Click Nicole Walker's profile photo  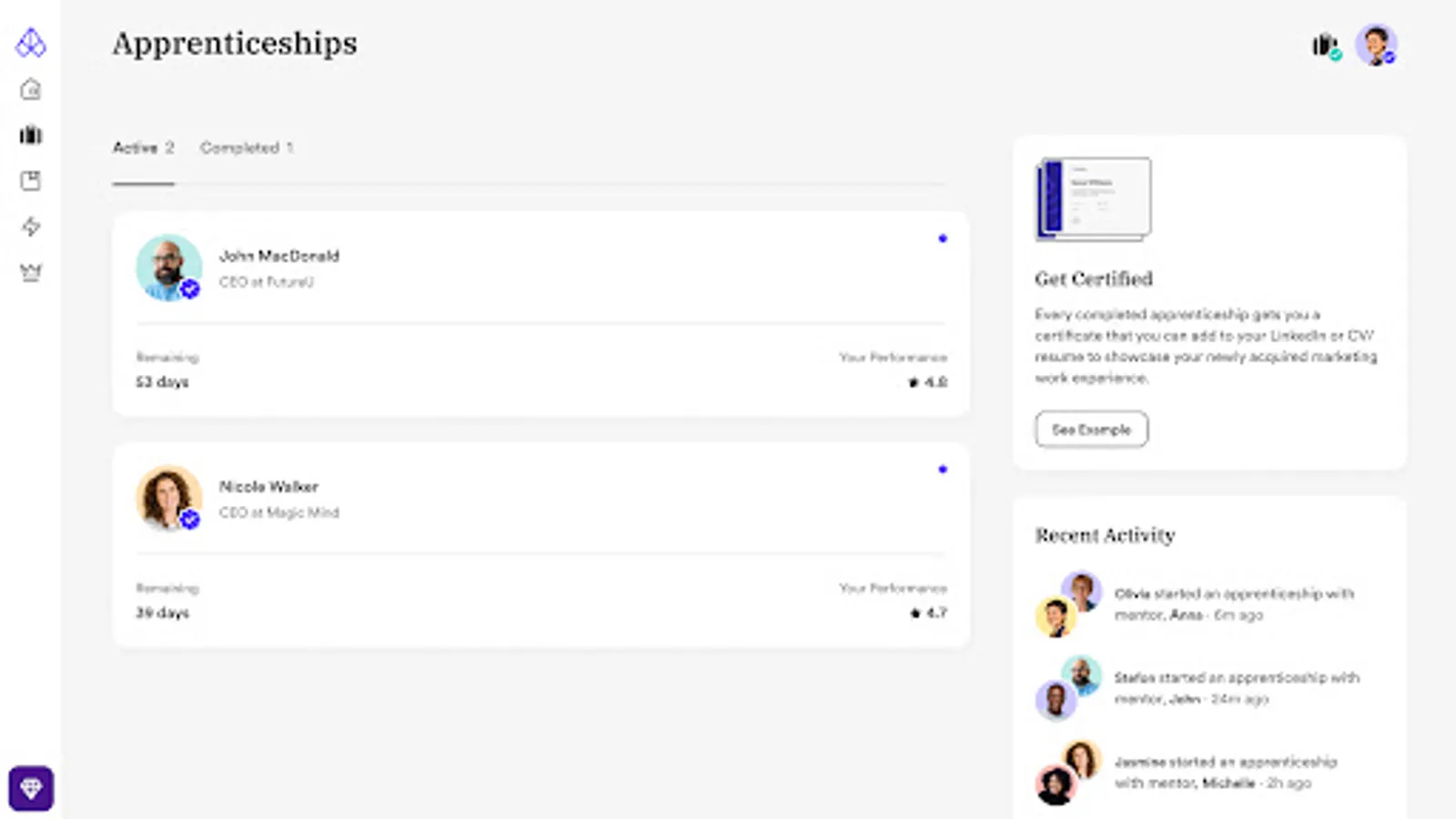pos(168,498)
